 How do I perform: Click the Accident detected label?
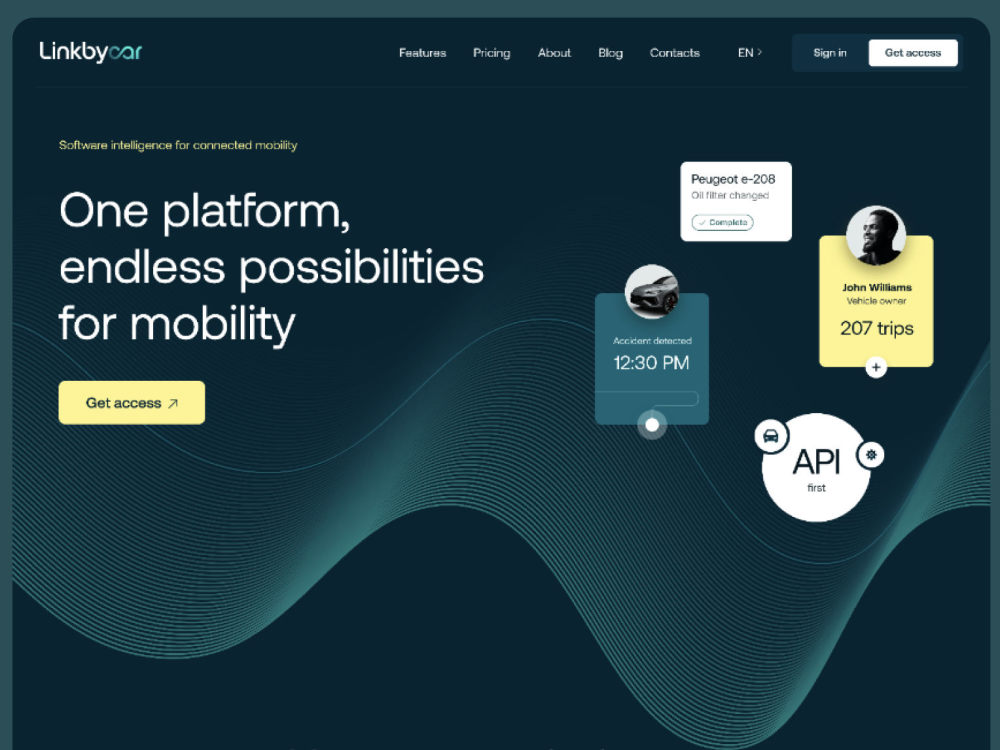pyautogui.click(x=652, y=341)
